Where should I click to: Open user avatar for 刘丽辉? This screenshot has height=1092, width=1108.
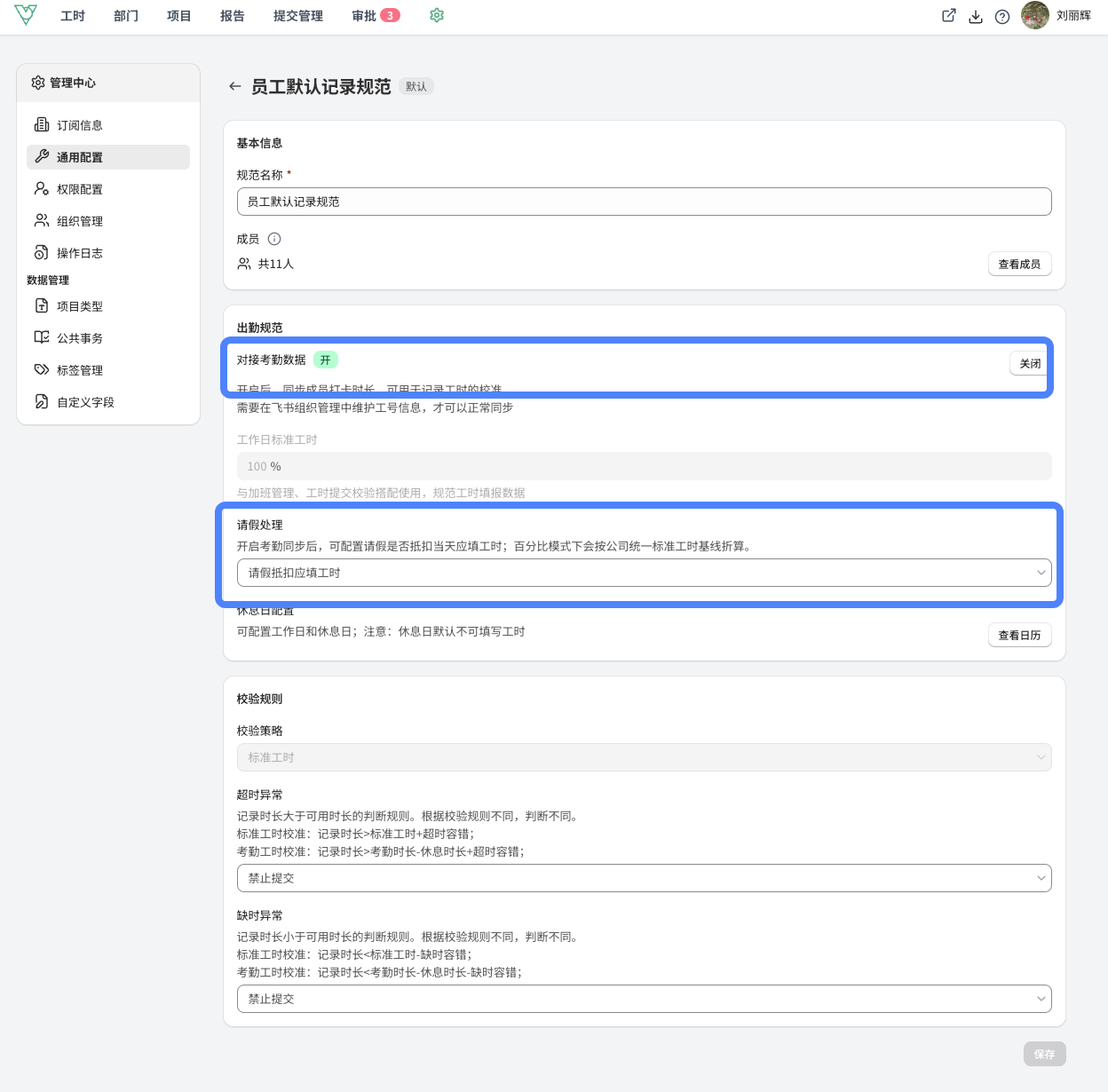click(1035, 15)
